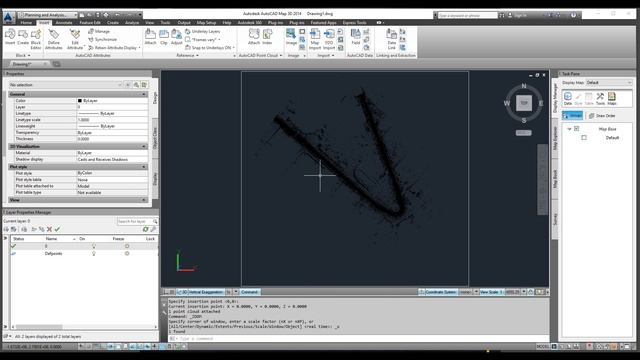Click the Insert block icon
Screen dimensions: 640x360
coord(10,36)
